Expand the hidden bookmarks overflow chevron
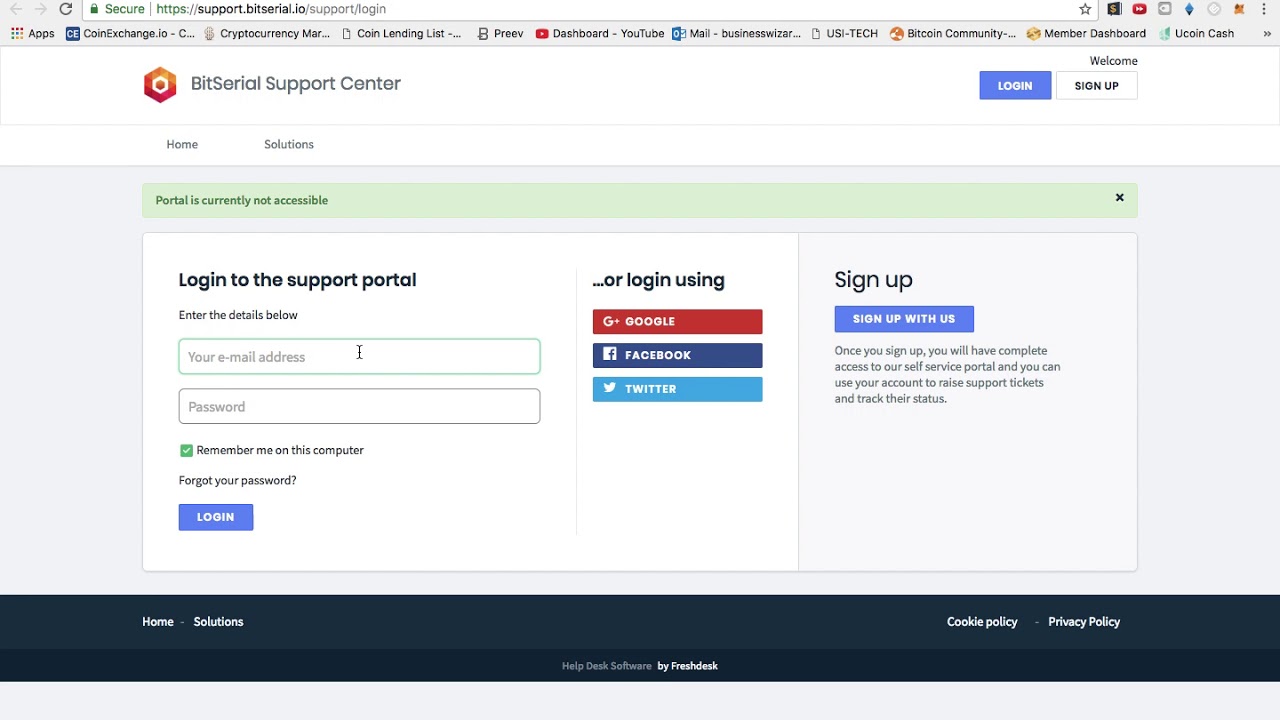The image size is (1280, 720). tap(1268, 33)
